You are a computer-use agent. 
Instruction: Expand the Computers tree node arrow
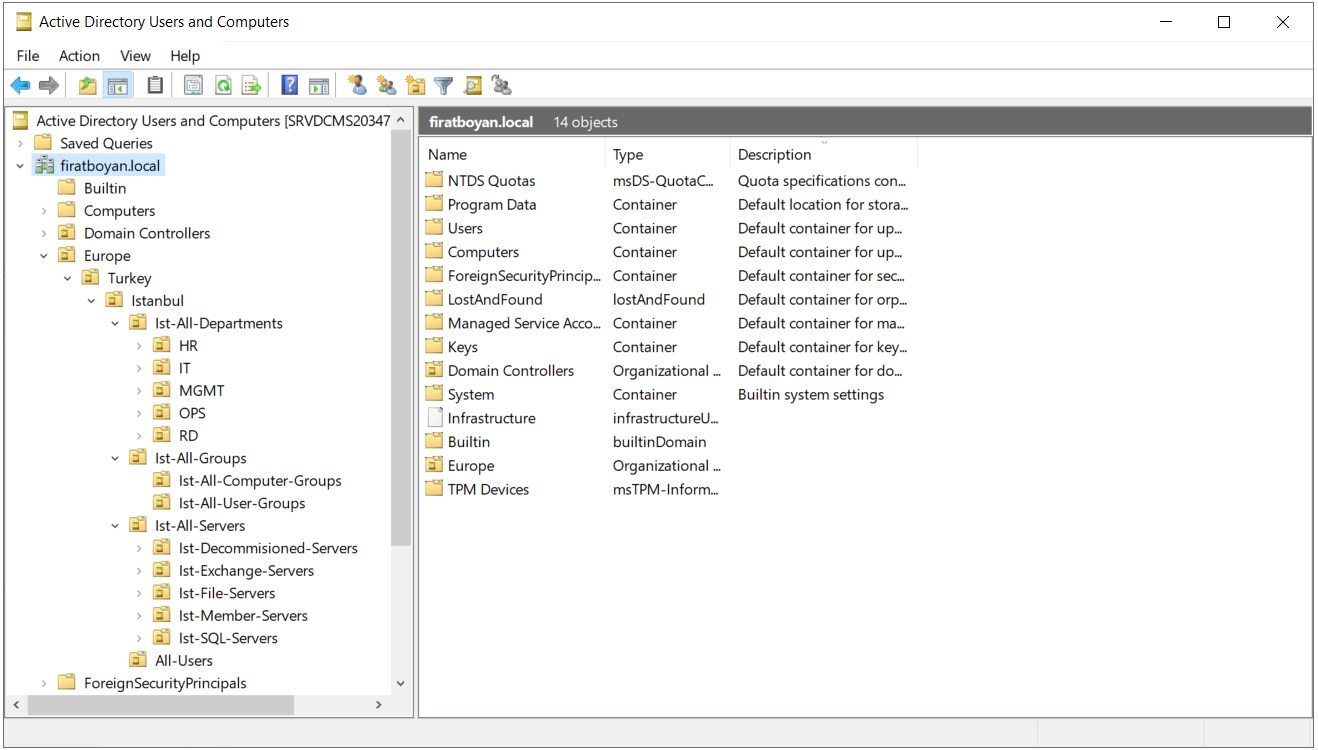[44, 211]
